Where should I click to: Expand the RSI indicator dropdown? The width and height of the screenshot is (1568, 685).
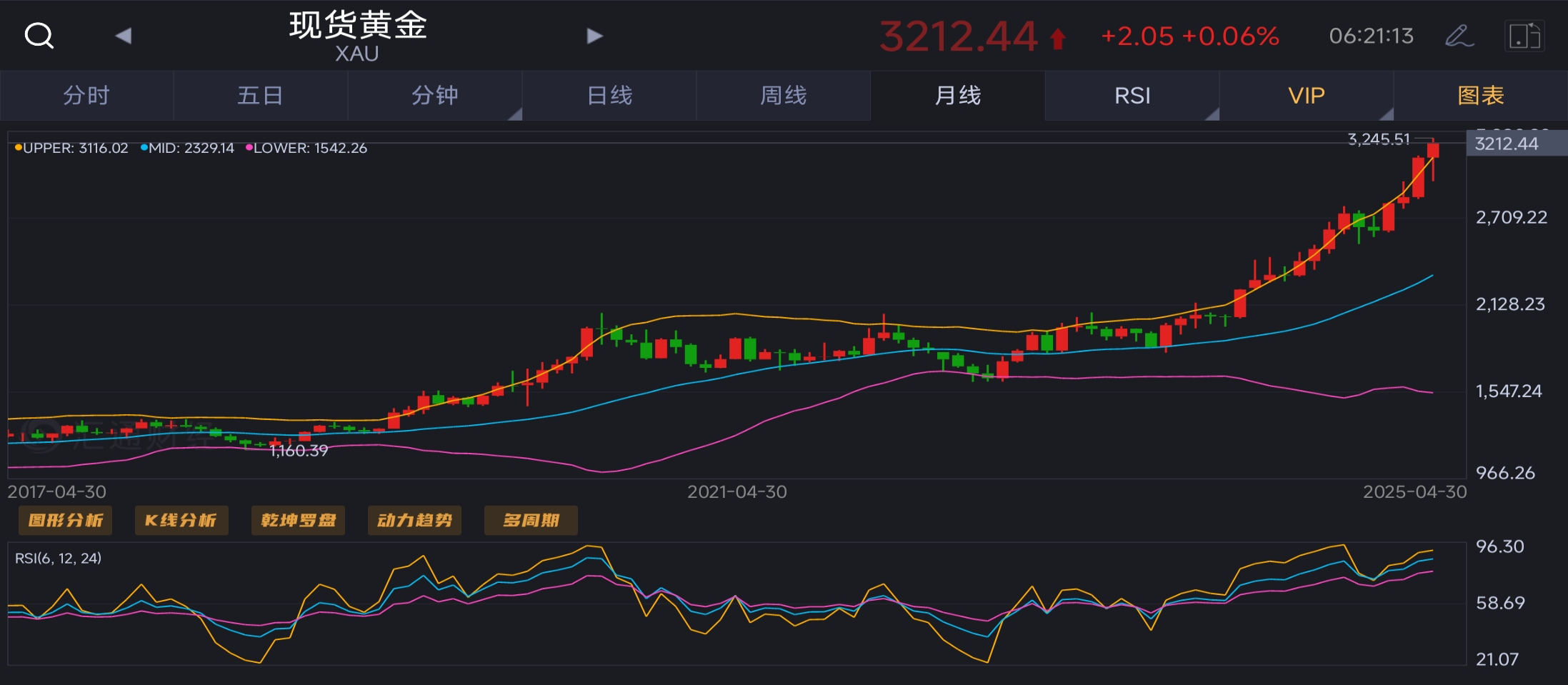coord(1132,96)
